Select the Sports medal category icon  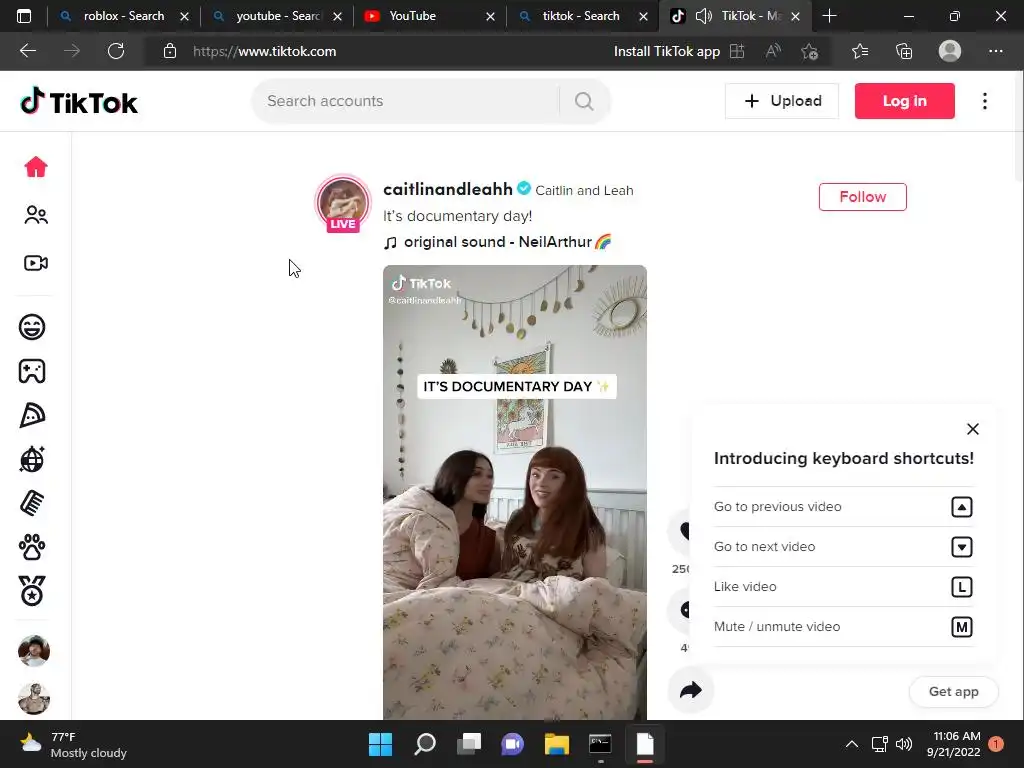pos(32,591)
